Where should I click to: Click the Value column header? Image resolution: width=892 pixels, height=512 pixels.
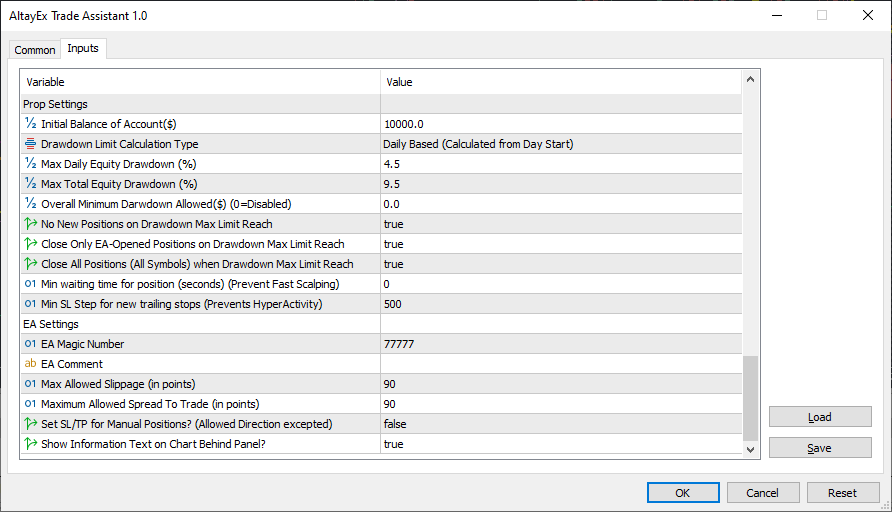[561, 82]
